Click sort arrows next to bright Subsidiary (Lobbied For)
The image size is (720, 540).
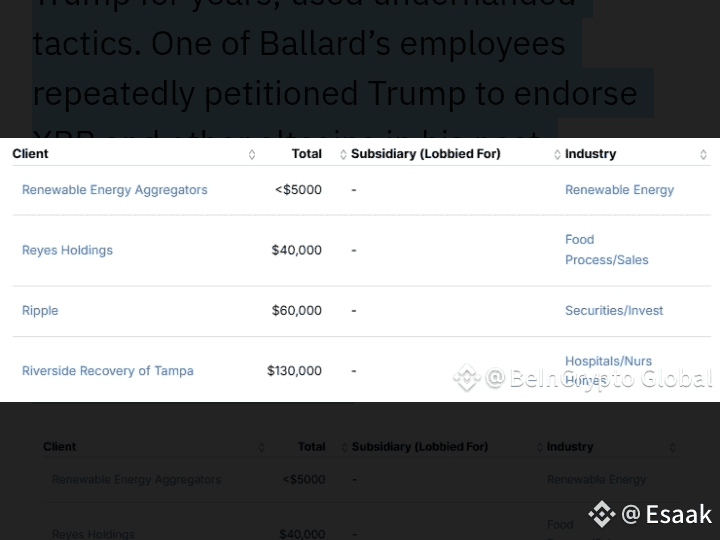click(x=557, y=154)
